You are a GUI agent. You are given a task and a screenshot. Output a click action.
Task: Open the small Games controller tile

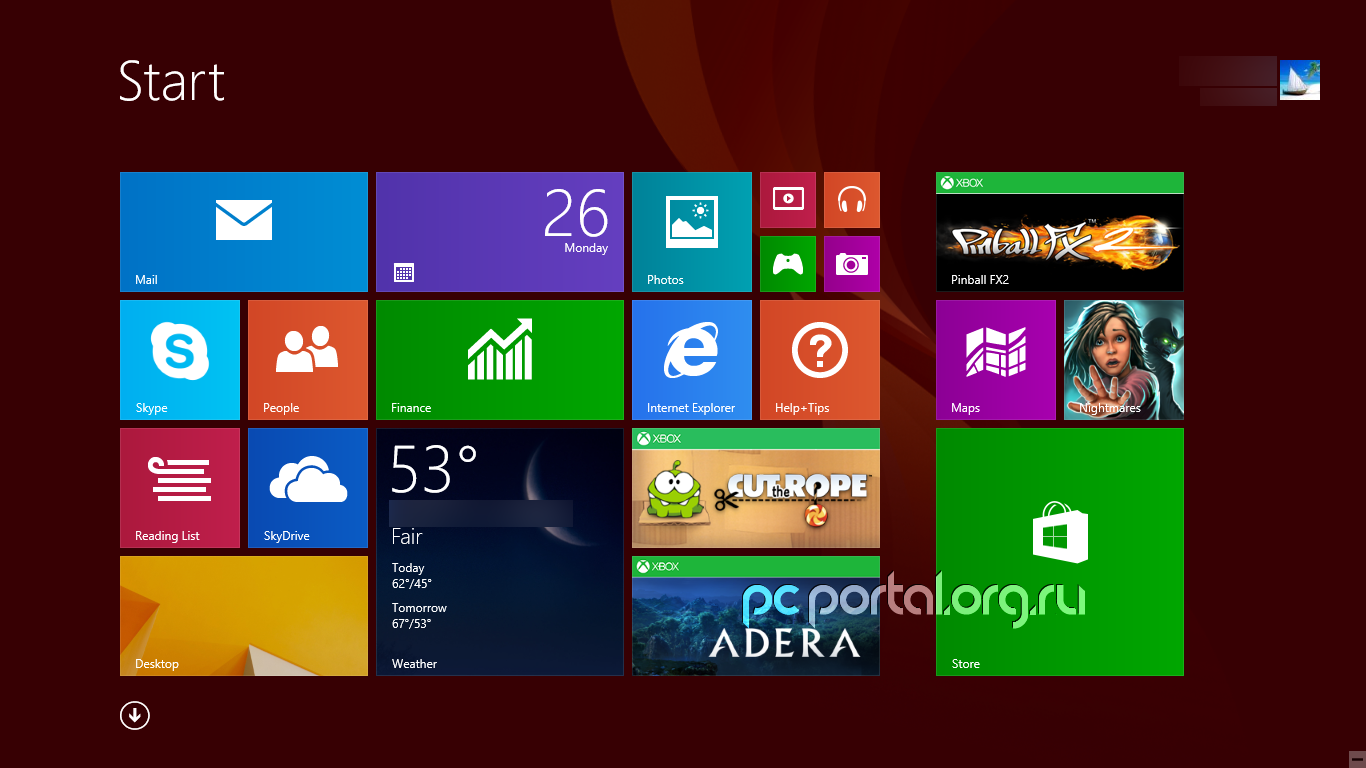coord(788,264)
